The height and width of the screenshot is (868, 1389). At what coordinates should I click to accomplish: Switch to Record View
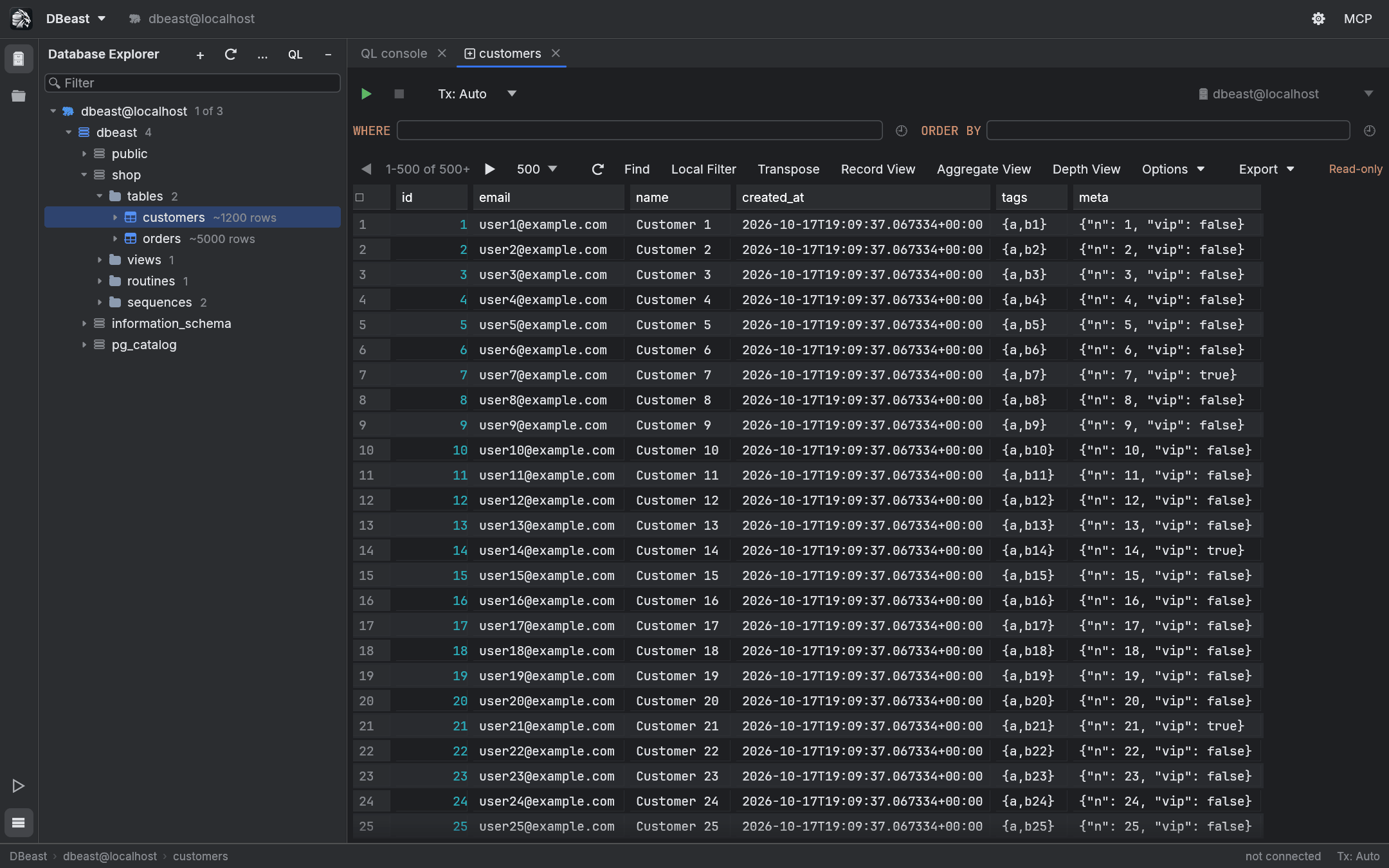(x=878, y=169)
